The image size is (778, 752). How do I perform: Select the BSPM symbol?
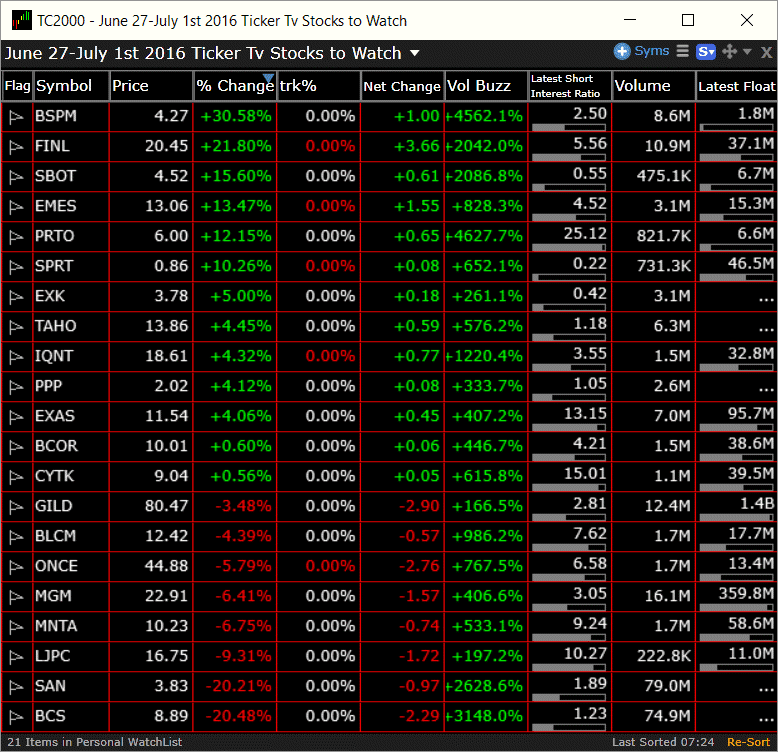pos(56,116)
